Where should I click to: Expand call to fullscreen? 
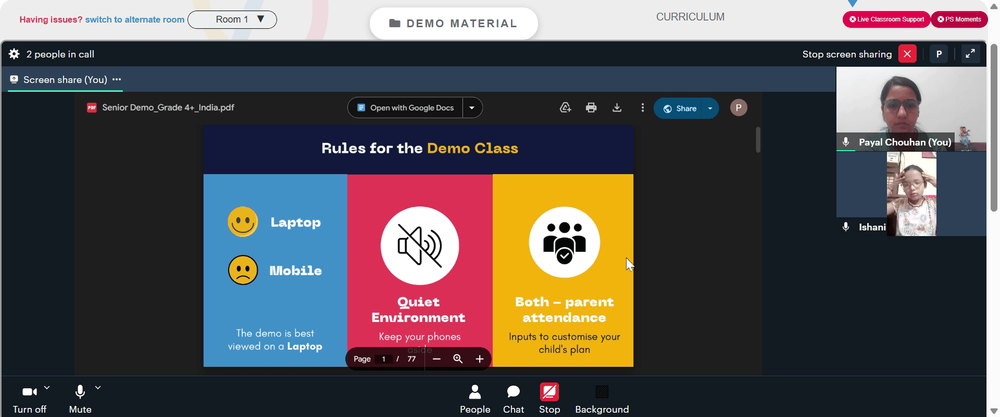coord(970,54)
